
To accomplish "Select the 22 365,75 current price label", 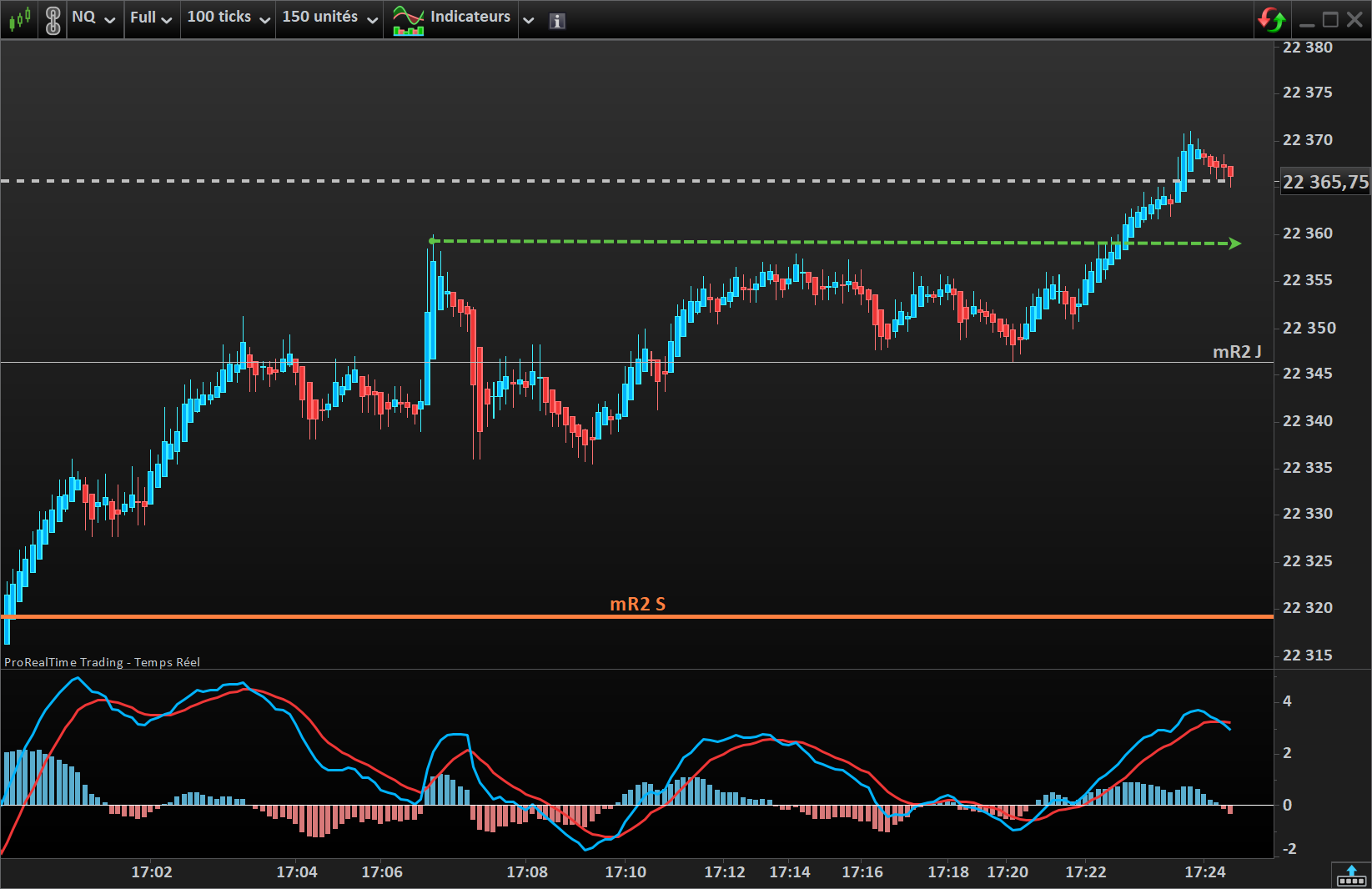I will click(x=1325, y=182).
